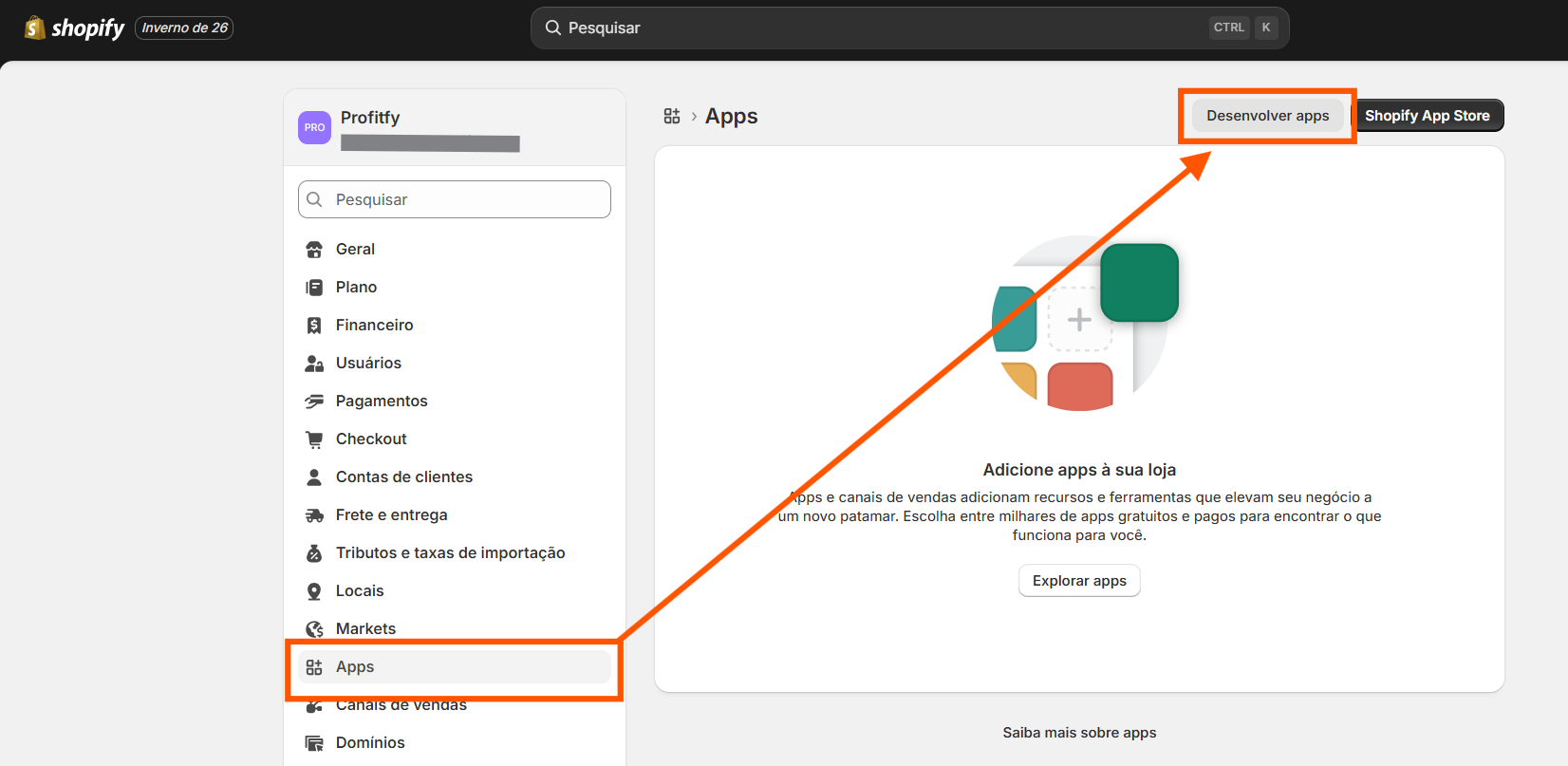Image resolution: width=1568 pixels, height=766 pixels.
Task: Click the map pin icon beside Locais
Action: [314, 591]
